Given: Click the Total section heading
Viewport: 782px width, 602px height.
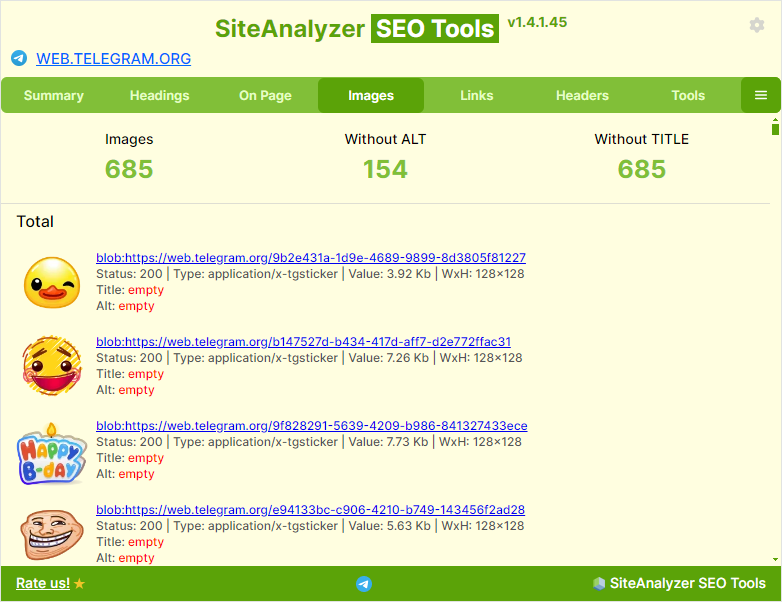Looking at the screenshot, I should [35, 221].
